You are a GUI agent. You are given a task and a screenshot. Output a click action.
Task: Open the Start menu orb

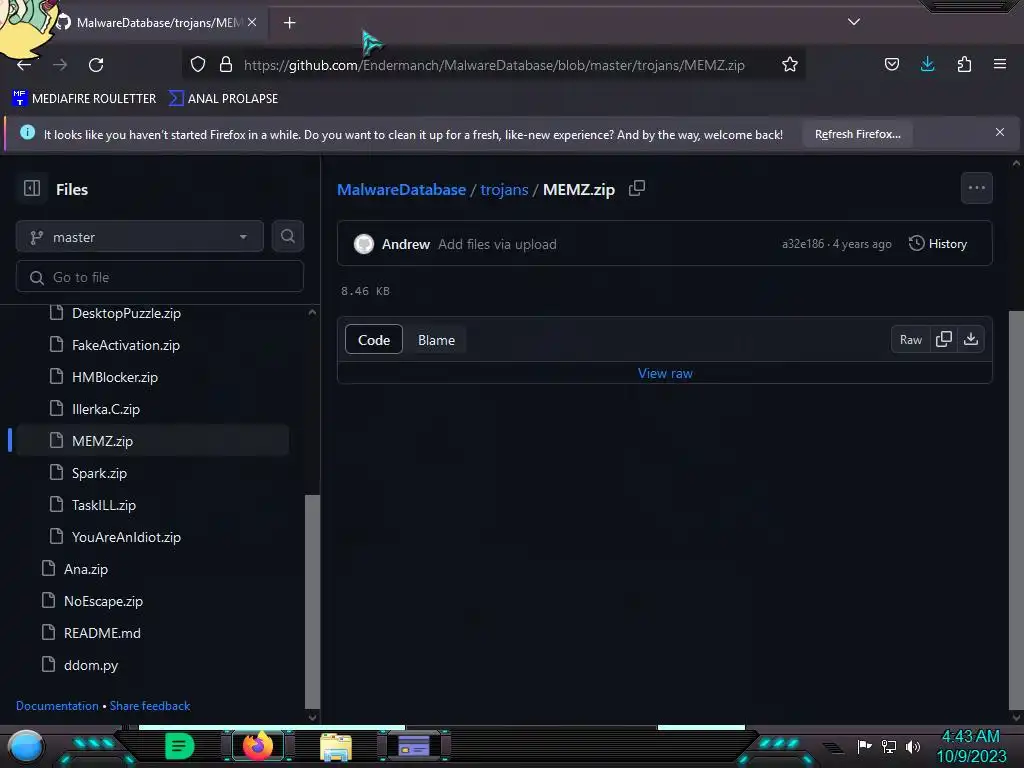[26, 746]
